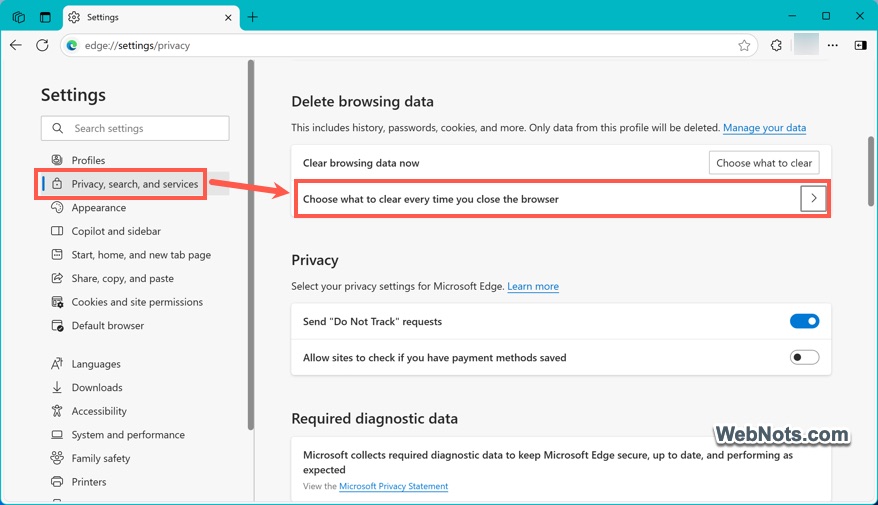Click the main page scrollbar thumb
Screen dimensions: 878x505
tap(871, 171)
